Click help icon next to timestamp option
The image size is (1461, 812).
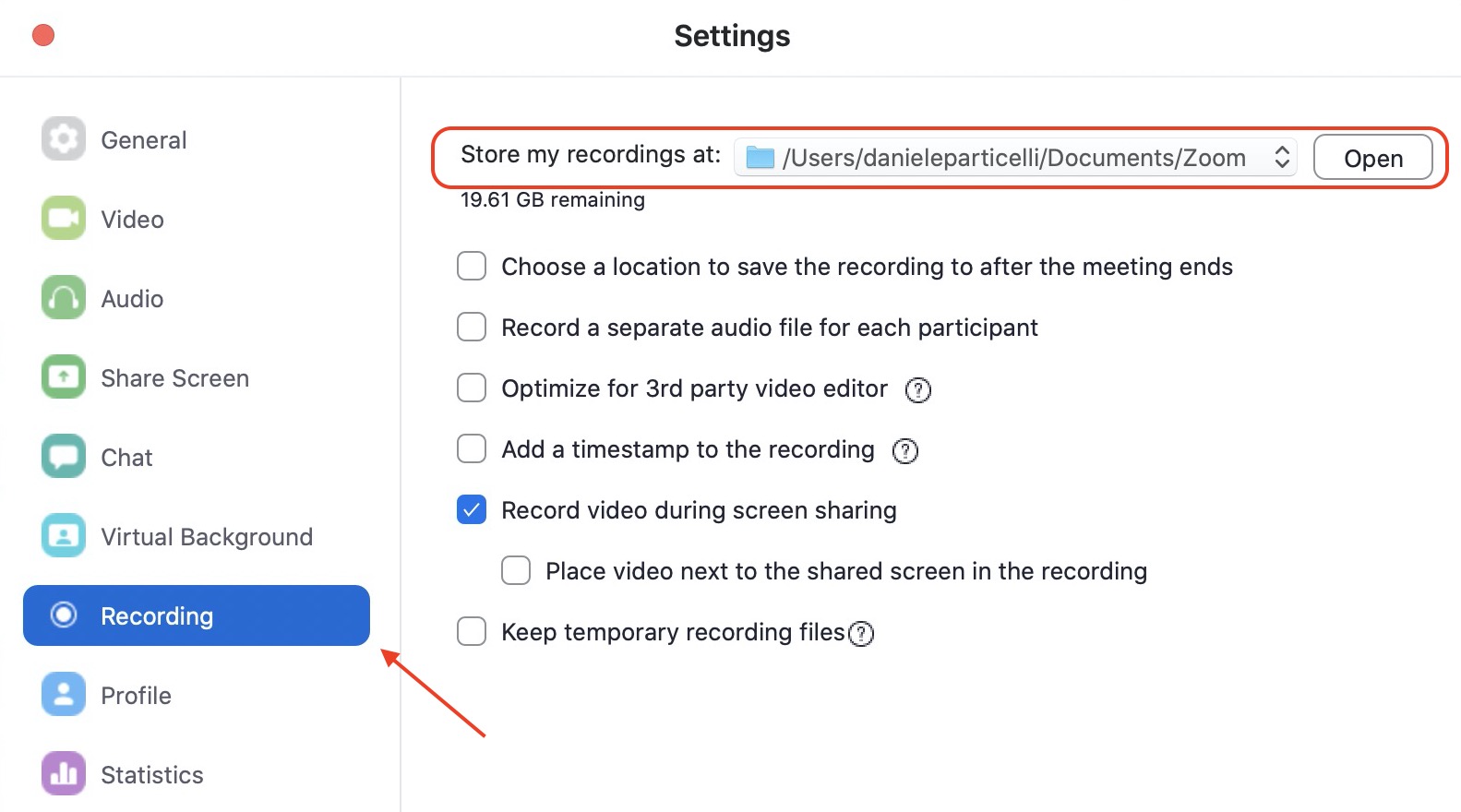(904, 451)
